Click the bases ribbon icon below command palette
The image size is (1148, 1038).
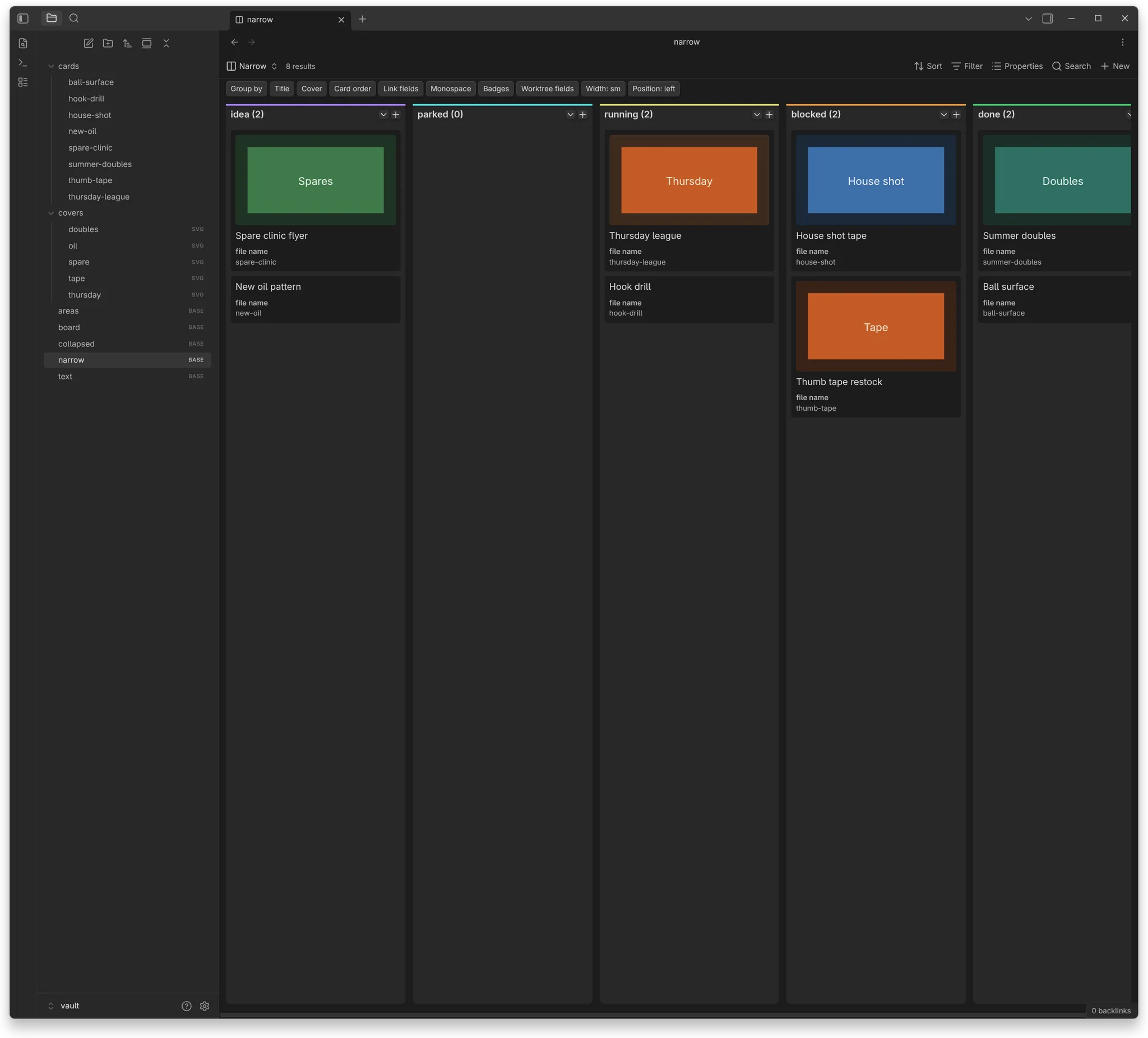tap(23, 82)
